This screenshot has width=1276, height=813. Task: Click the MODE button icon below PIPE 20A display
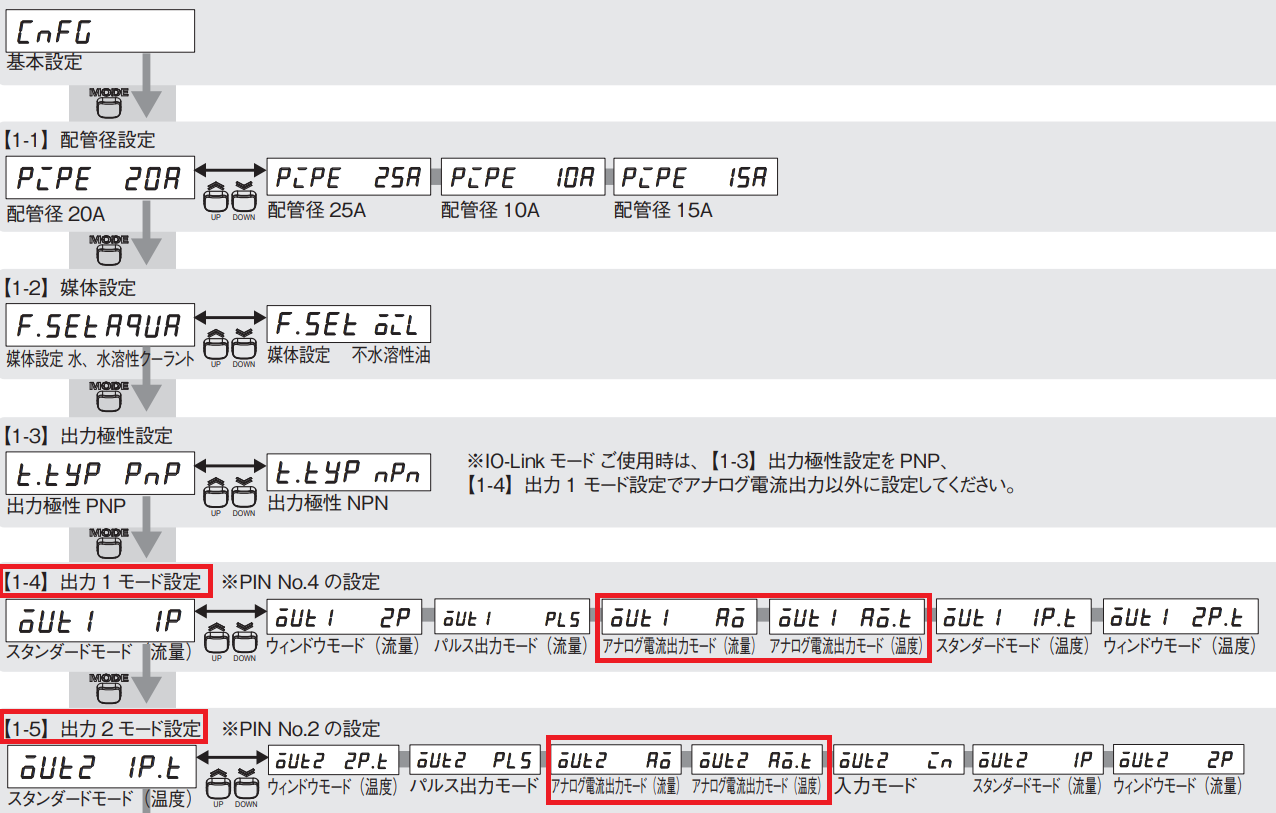click(109, 250)
